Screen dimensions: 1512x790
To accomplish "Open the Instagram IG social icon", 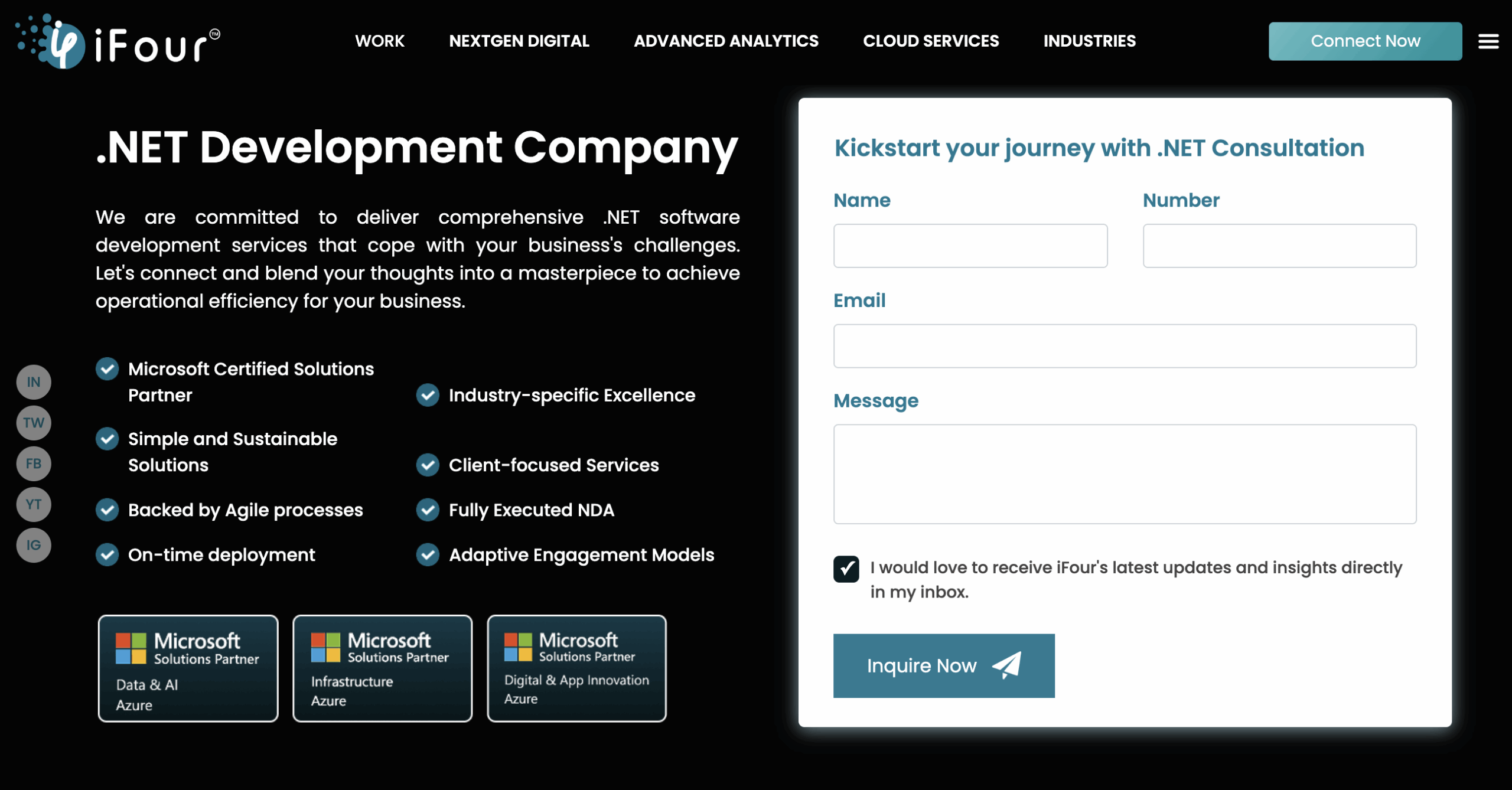I will [34, 545].
